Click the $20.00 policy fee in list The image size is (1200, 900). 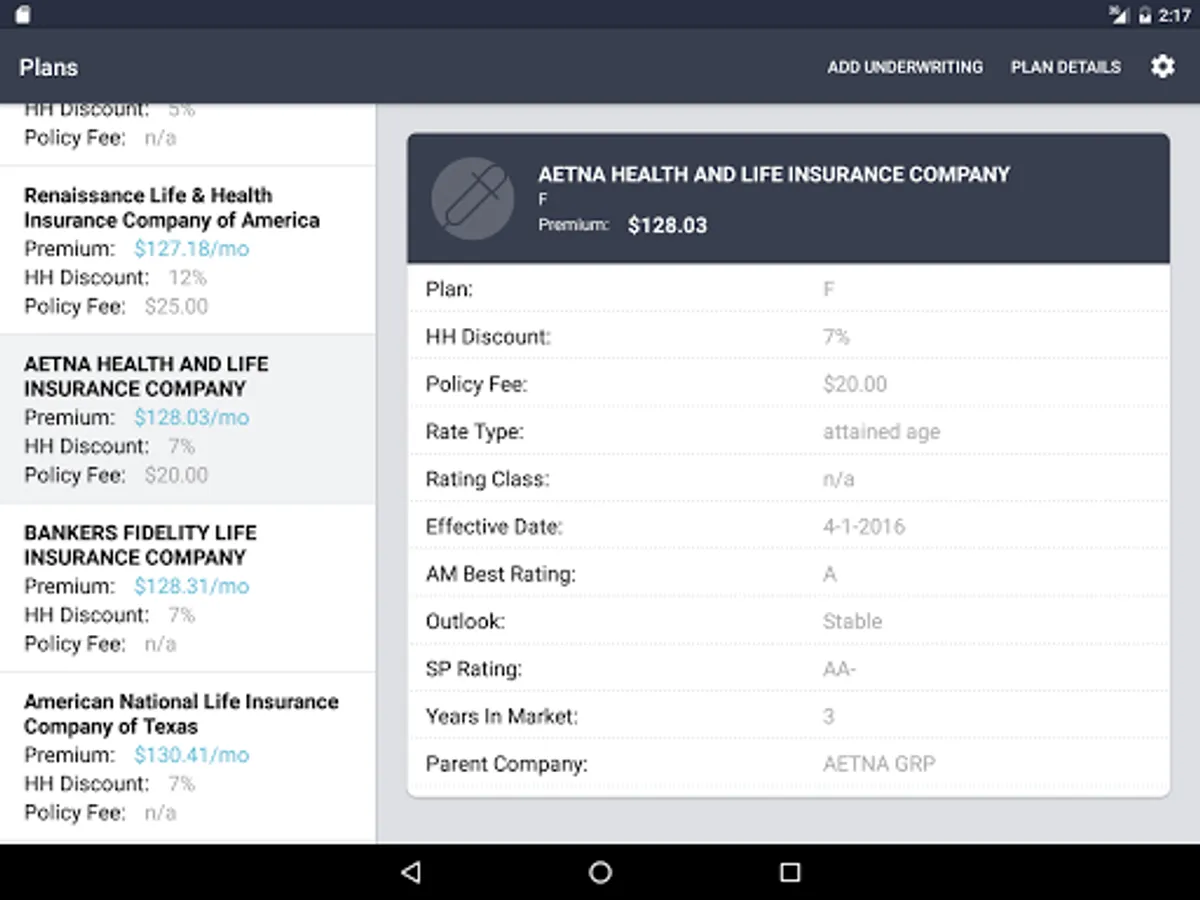tap(176, 475)
